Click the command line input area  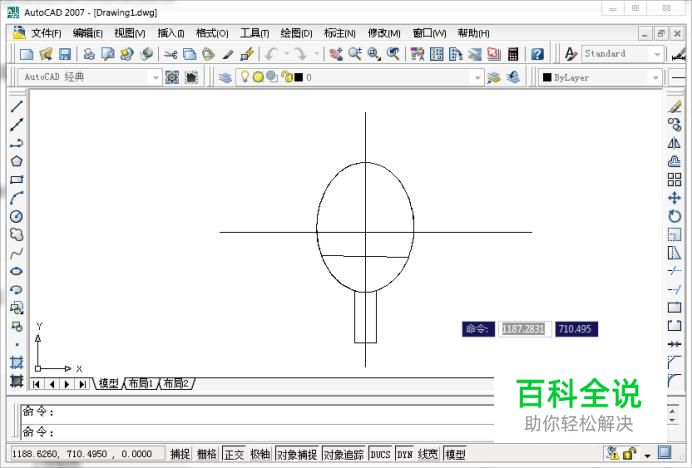tap(257, 432)
